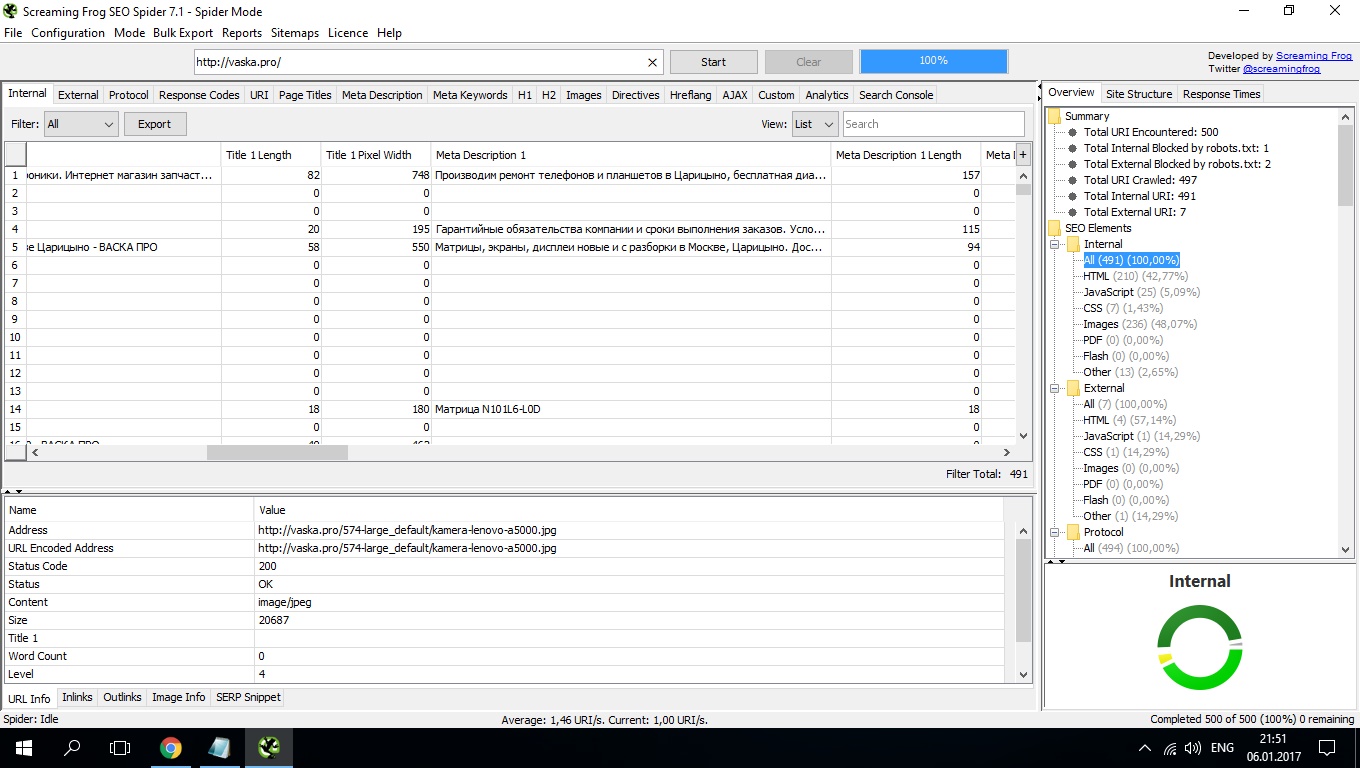1360x768 pixels.
Task: Open the notification center icon
Action: click(1327, 747)
